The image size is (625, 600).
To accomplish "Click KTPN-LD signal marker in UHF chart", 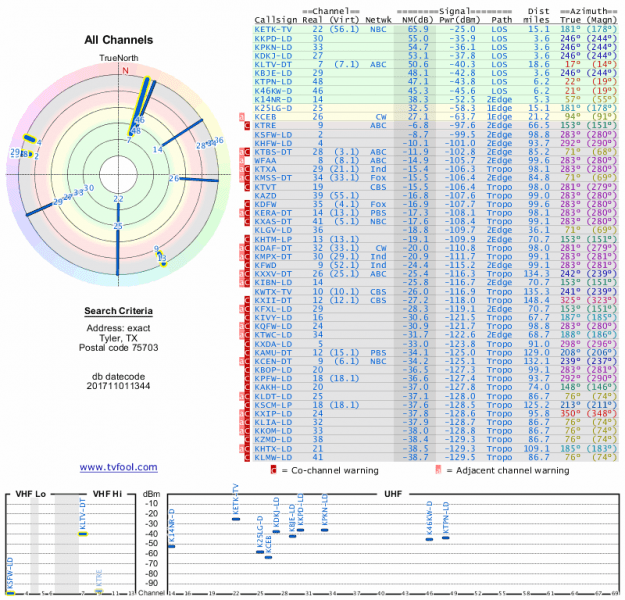I will coord(446,538).
